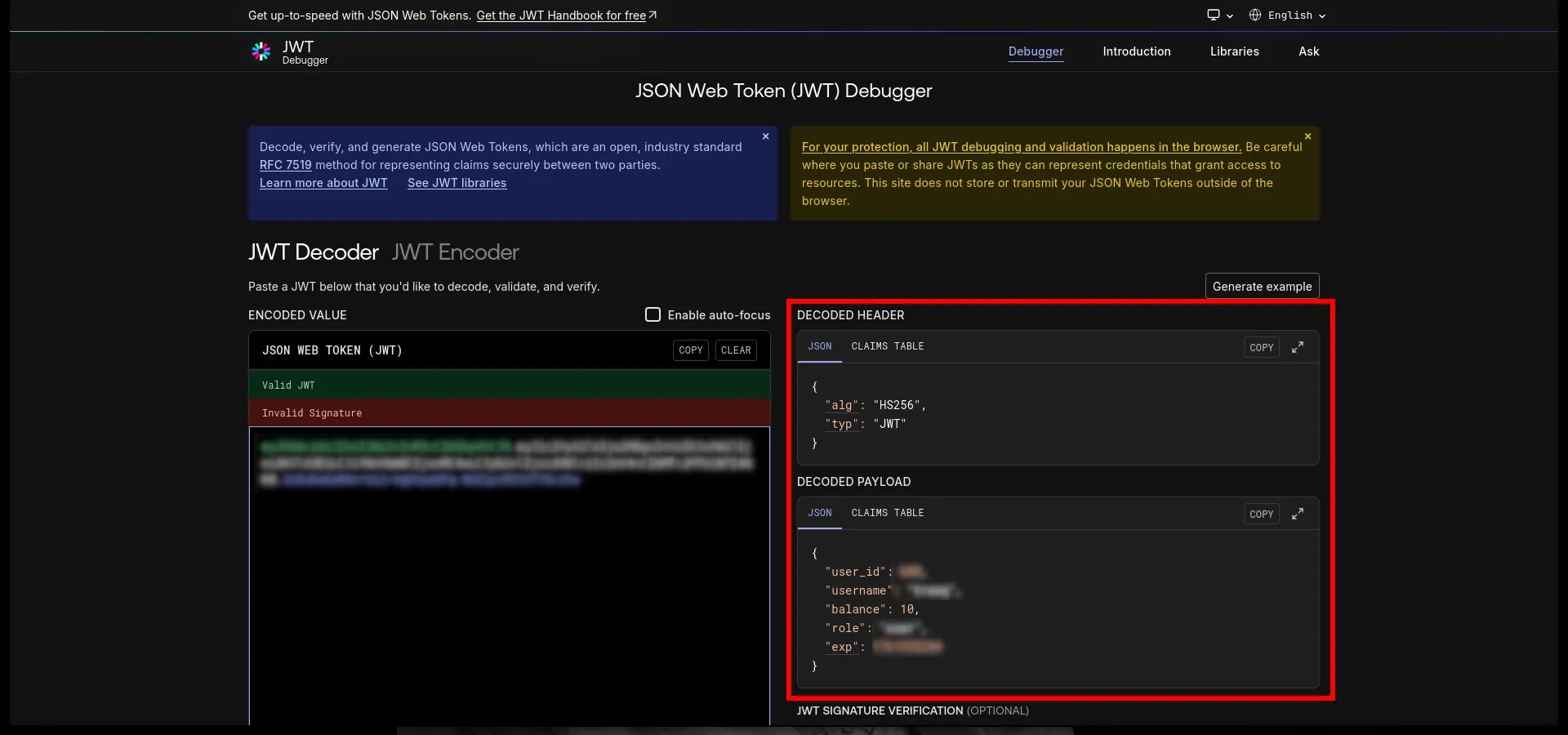This screenshot has width=1568, height=735.
Task: Open Claims Table tab in decoded header
Action: [887, 346]
